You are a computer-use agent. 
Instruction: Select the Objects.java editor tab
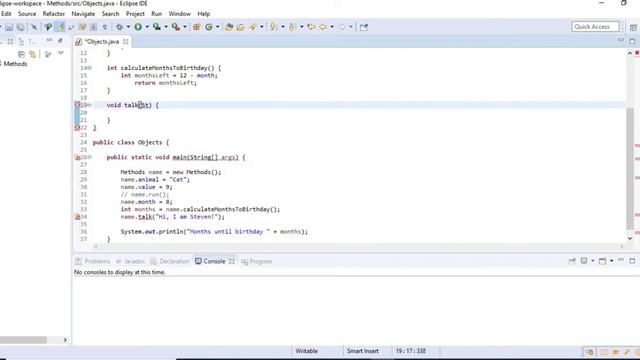click(x=102, y=42)
